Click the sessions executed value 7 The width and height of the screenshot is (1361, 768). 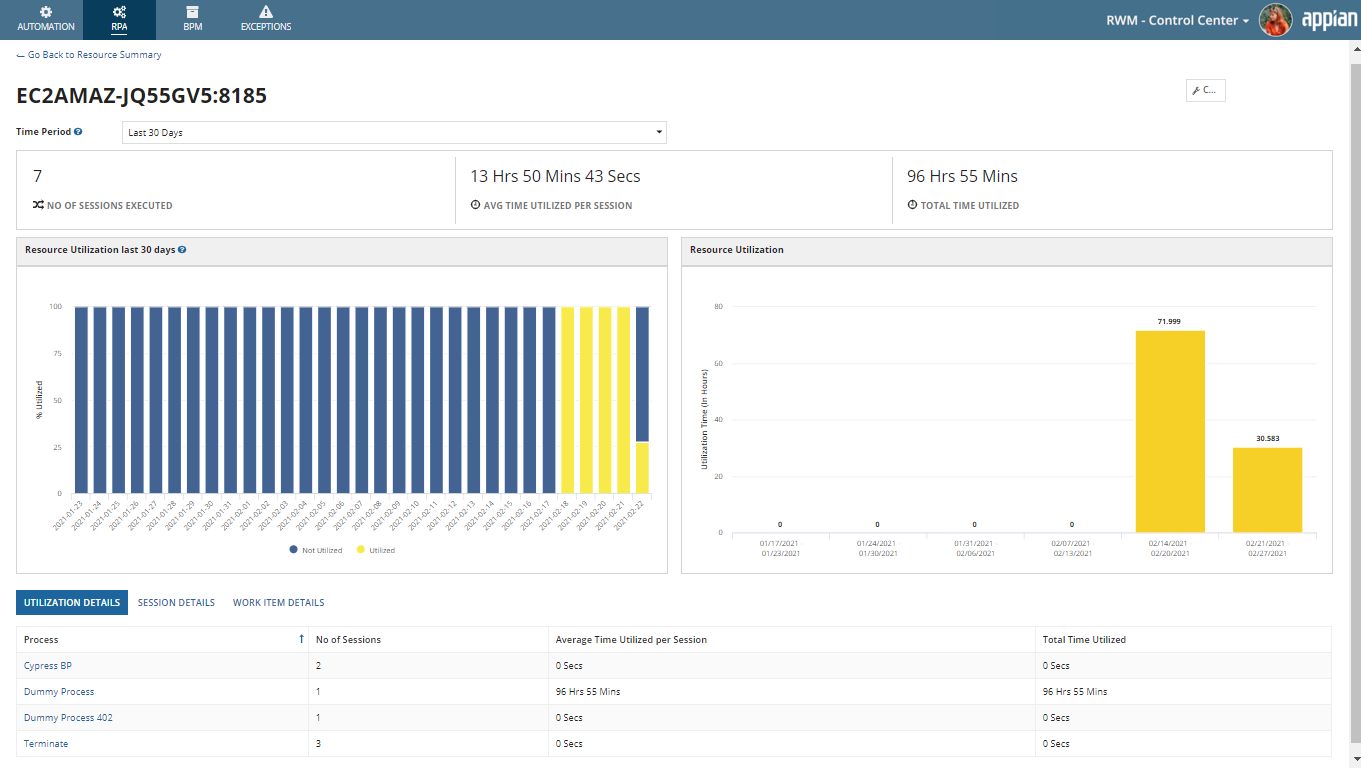coord(37,176)
